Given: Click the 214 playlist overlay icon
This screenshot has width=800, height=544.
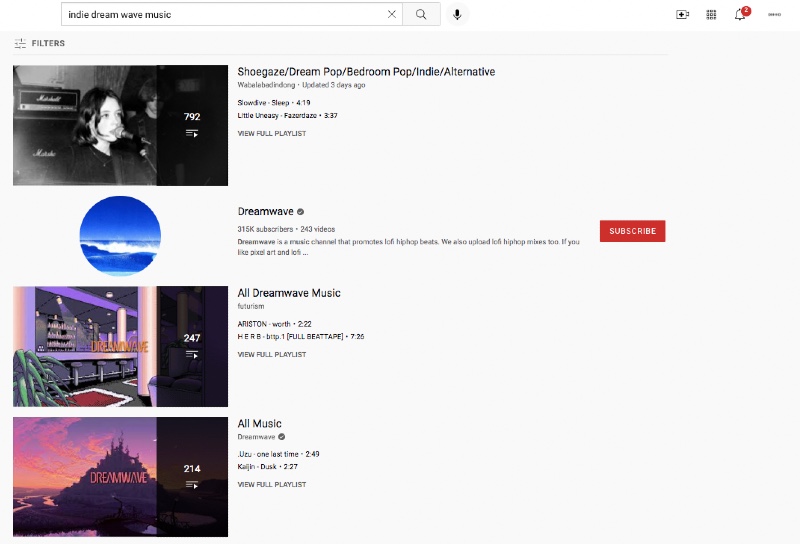Looking at the screenshot, I should point(192,485).
